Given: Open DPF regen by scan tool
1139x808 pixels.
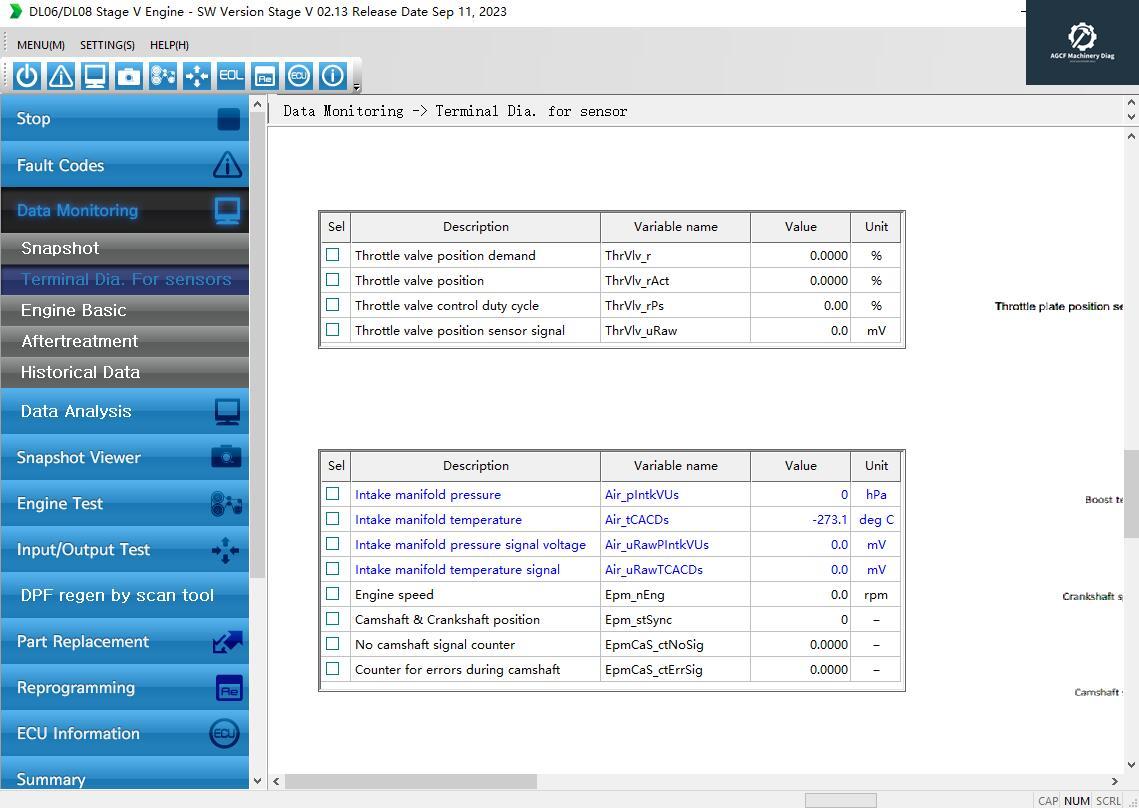Looking at the screenshot, I should pos(124,595).
